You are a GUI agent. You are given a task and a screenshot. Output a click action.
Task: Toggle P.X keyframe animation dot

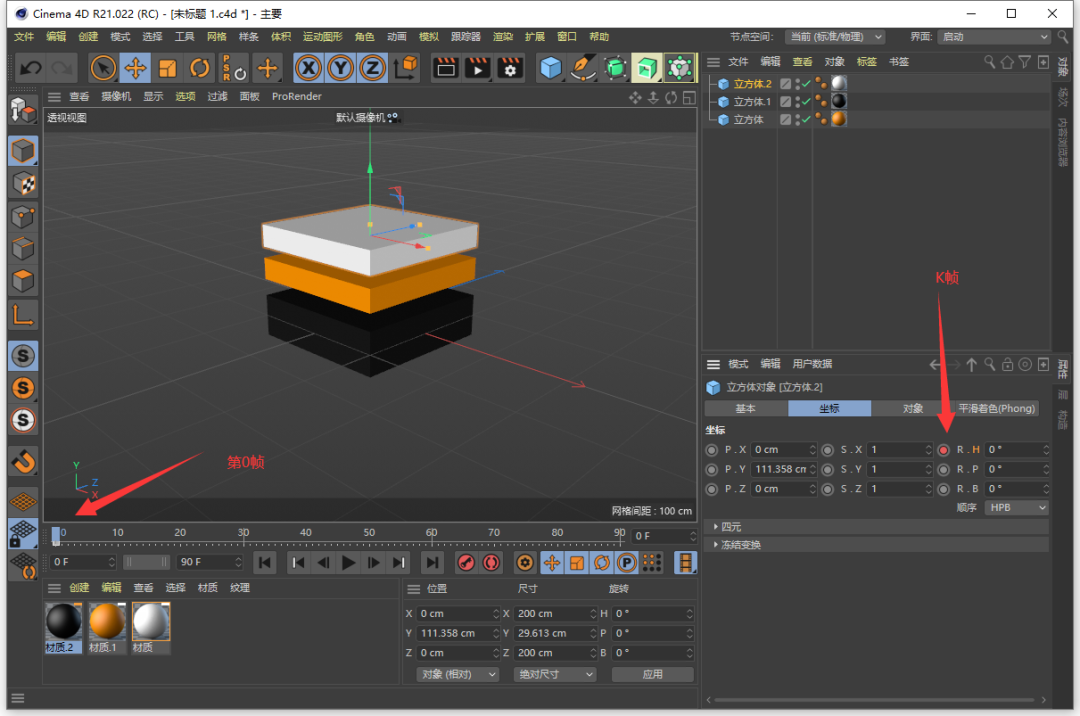tap(712, 450)
